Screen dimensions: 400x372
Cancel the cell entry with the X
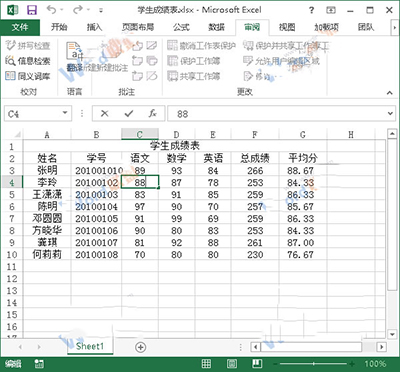click(105, 114)
